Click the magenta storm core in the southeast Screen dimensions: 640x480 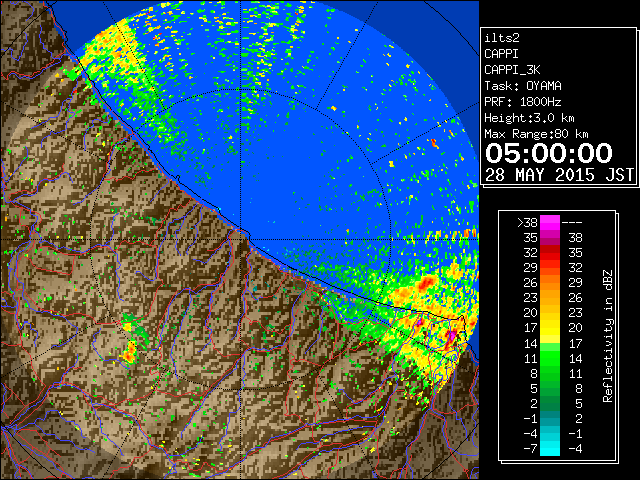(452, 336)
